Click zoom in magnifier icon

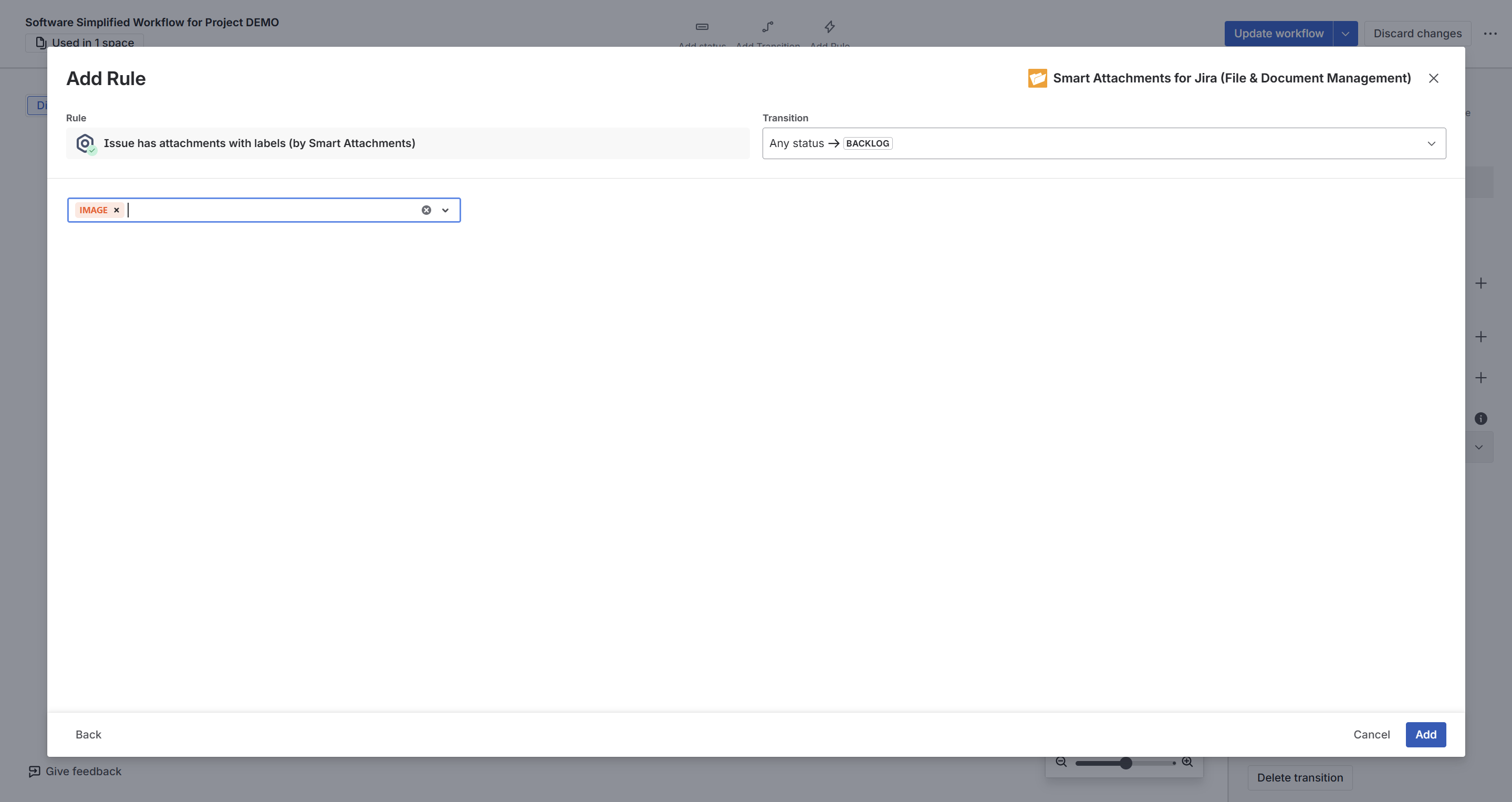[1187, 762]
